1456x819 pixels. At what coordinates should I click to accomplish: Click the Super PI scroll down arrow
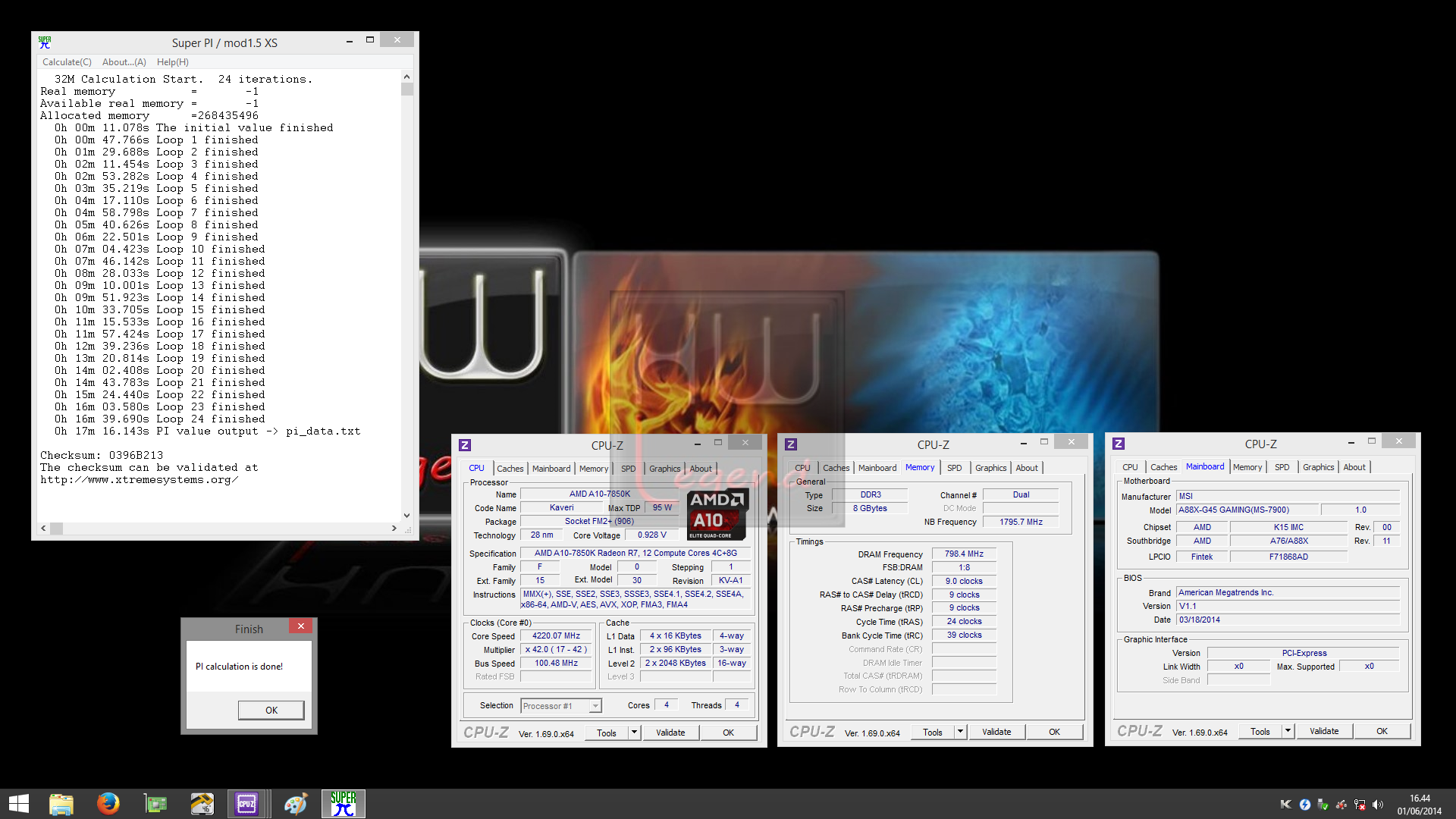(x=406, y=516)
